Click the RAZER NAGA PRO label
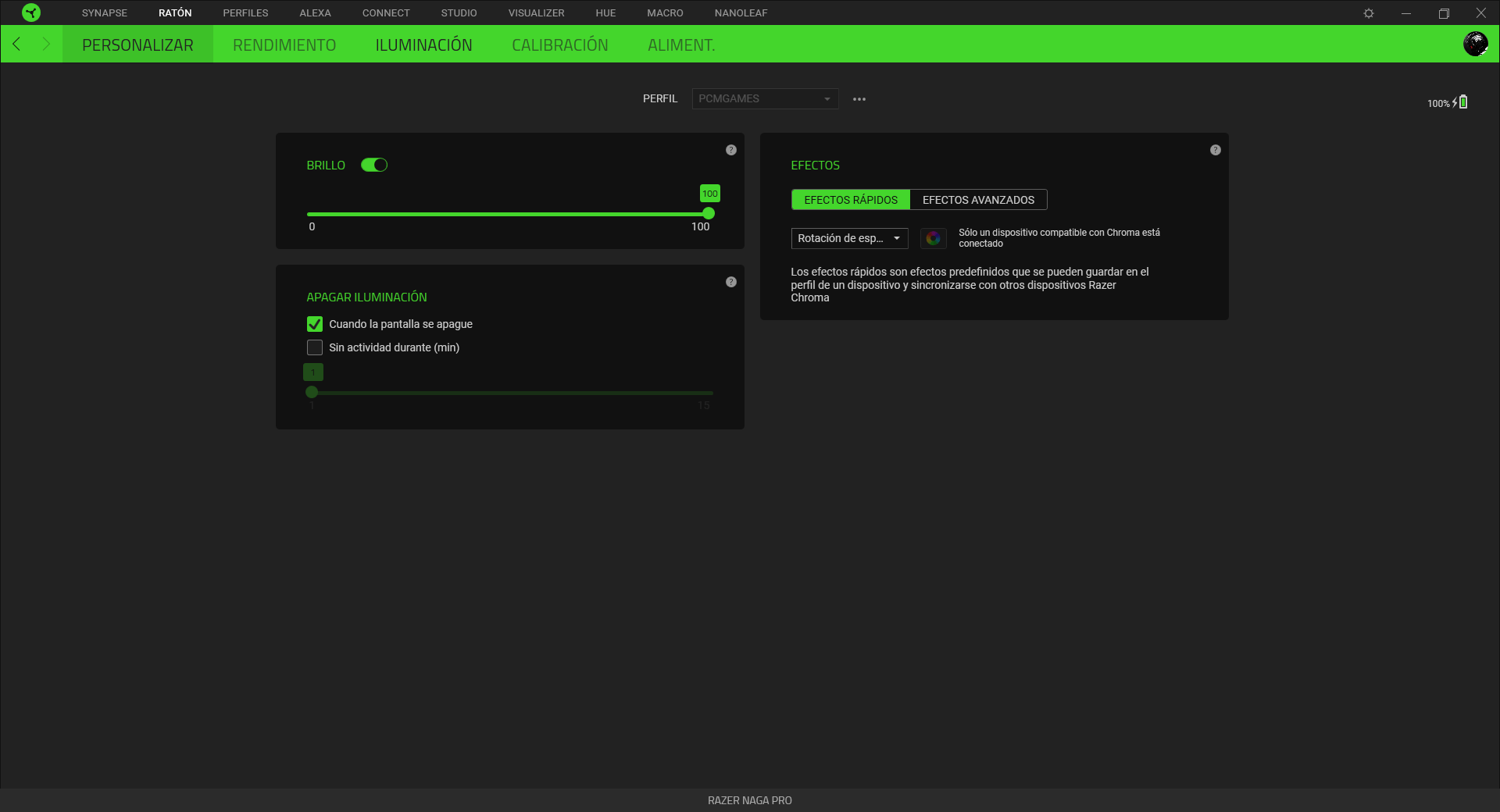Screen dimensions: 1500x812 click(x=749, y=800)
